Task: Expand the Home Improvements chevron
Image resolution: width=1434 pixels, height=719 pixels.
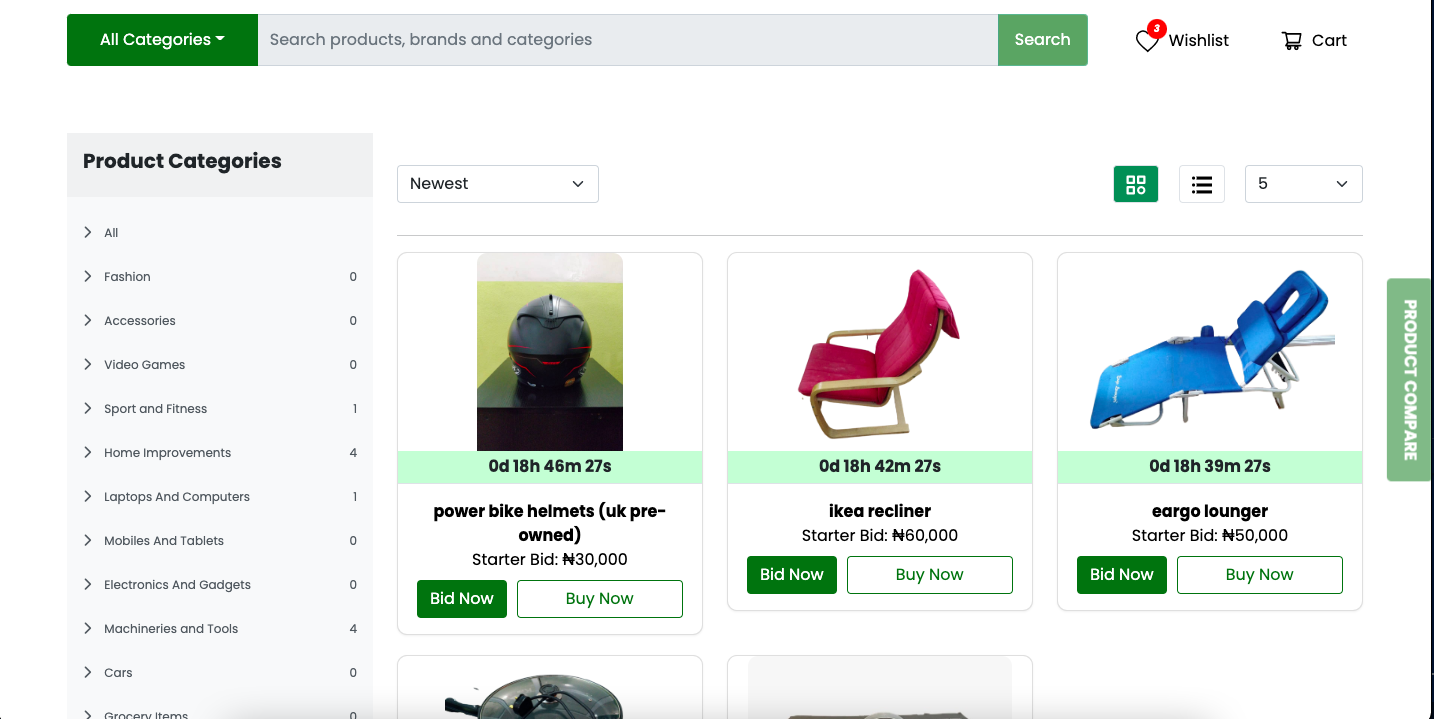Action: click(x=88, y=452)
